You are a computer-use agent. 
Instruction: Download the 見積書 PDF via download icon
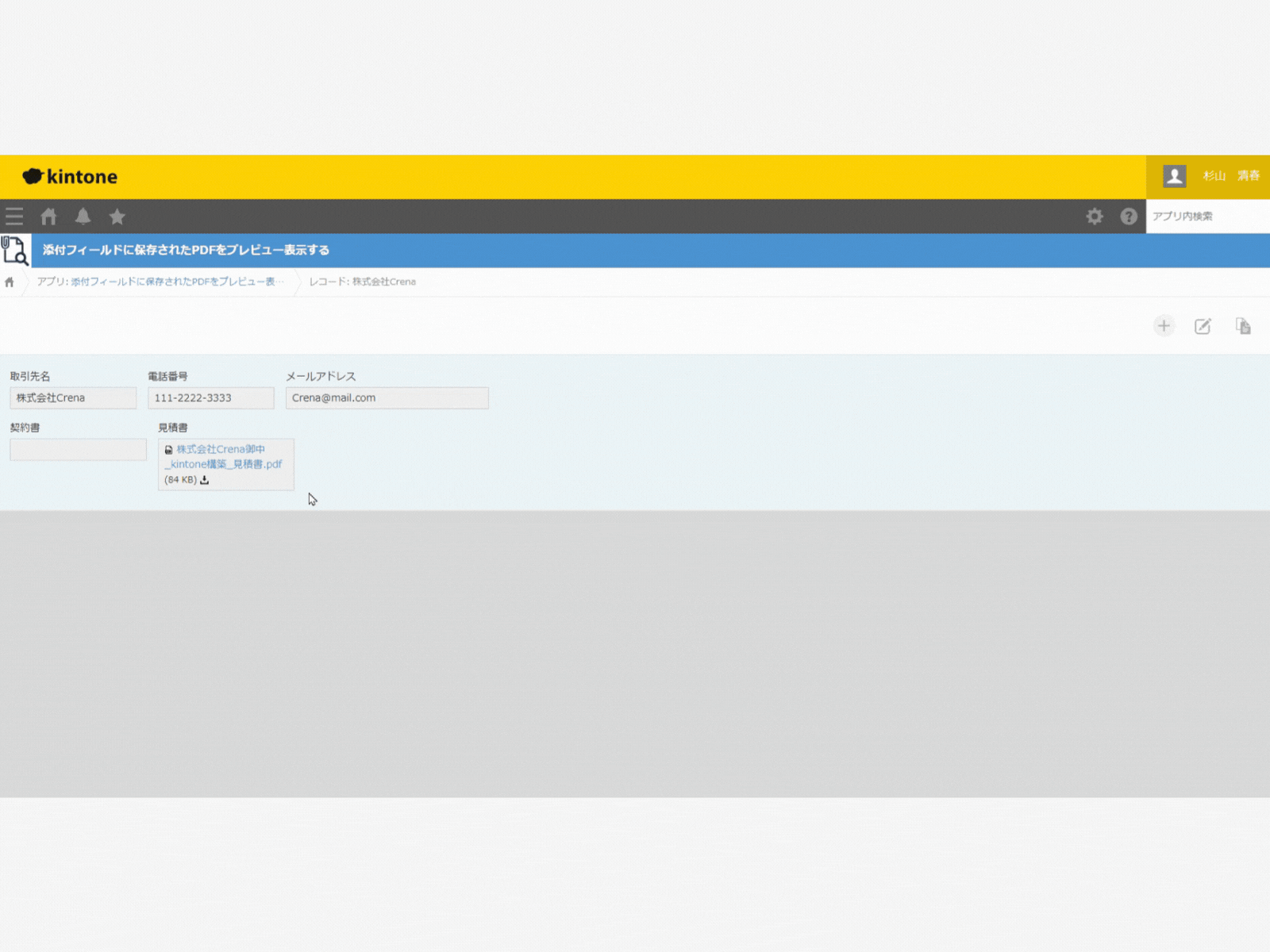tap(205, 480)
